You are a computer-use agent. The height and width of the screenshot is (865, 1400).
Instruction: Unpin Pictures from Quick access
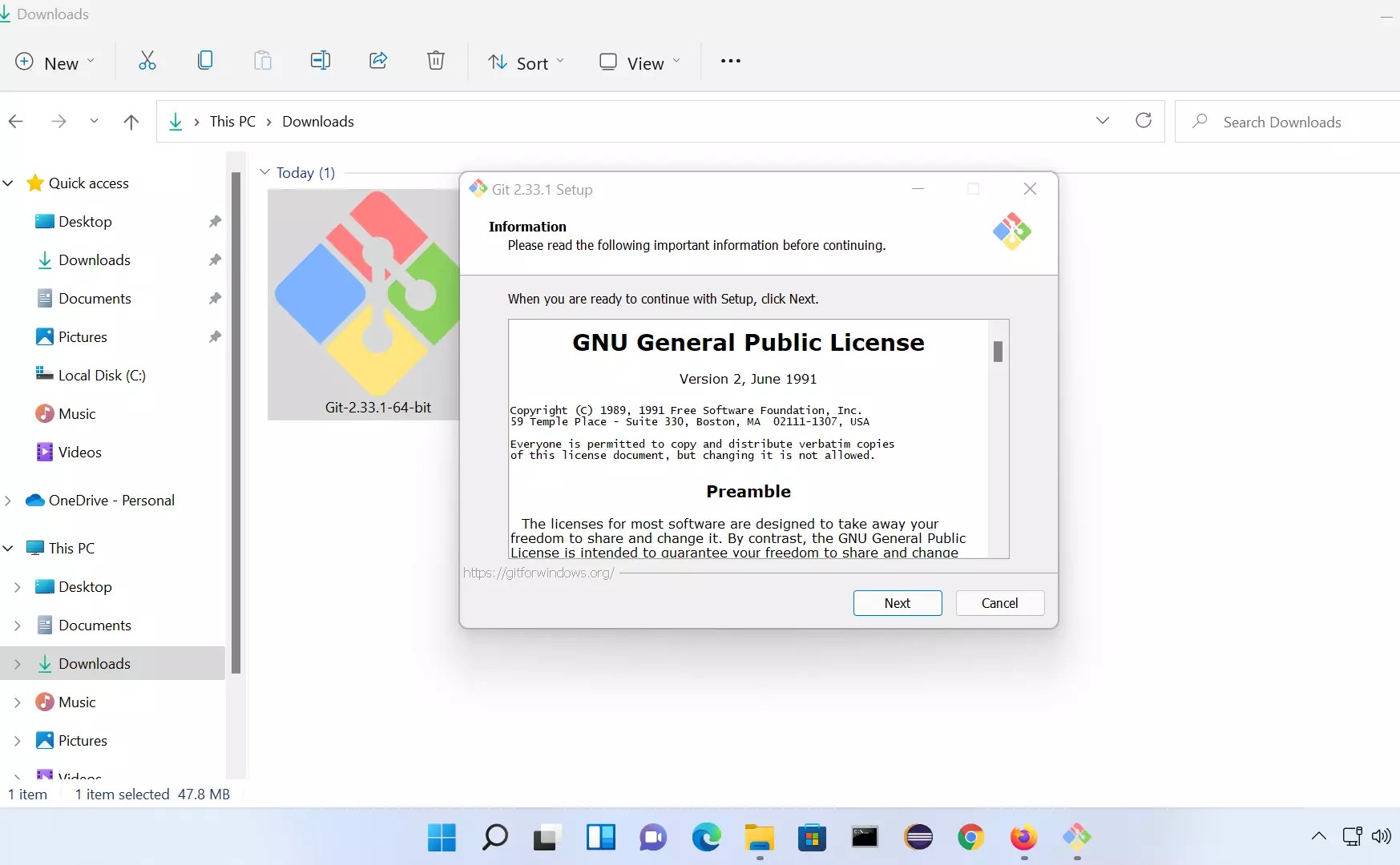point(214,336)
